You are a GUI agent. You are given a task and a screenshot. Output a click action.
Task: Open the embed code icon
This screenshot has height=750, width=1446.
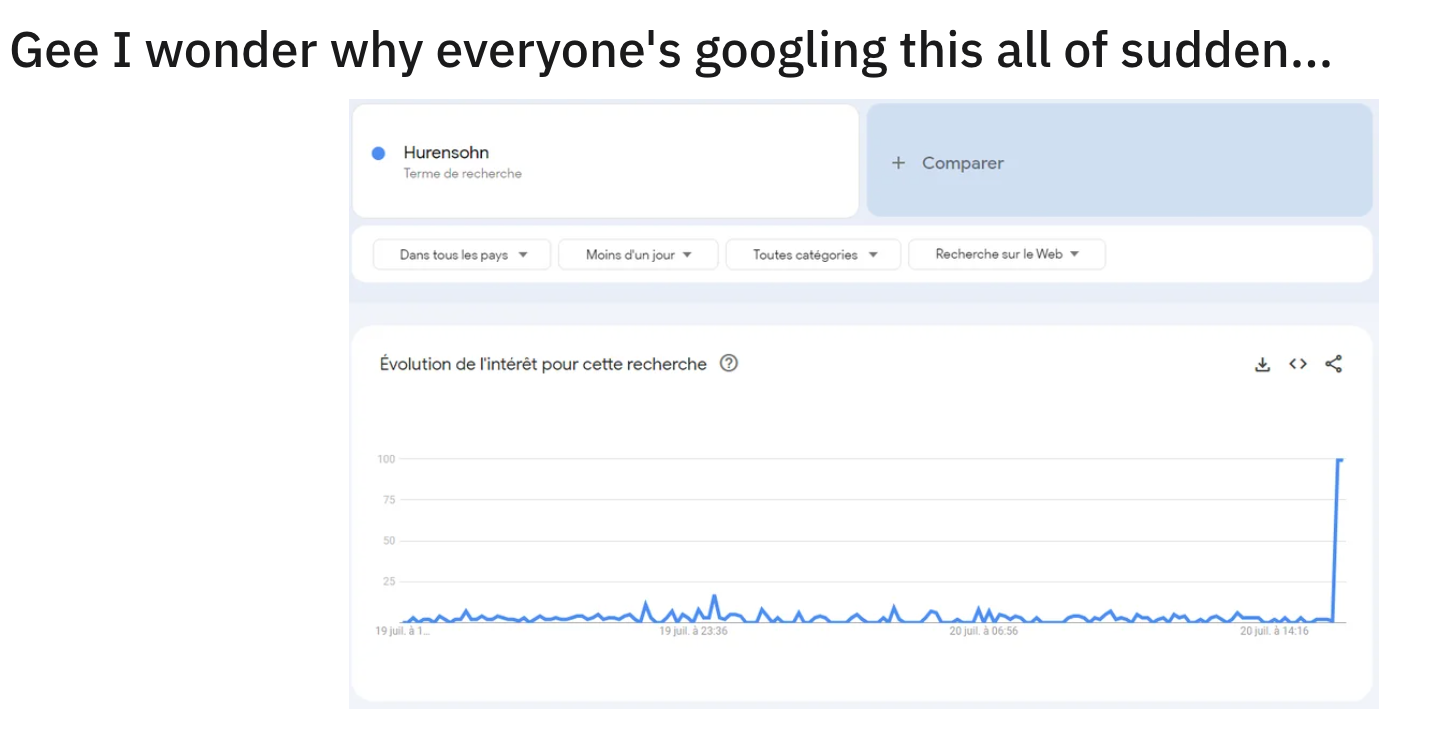pos(1298,364)
